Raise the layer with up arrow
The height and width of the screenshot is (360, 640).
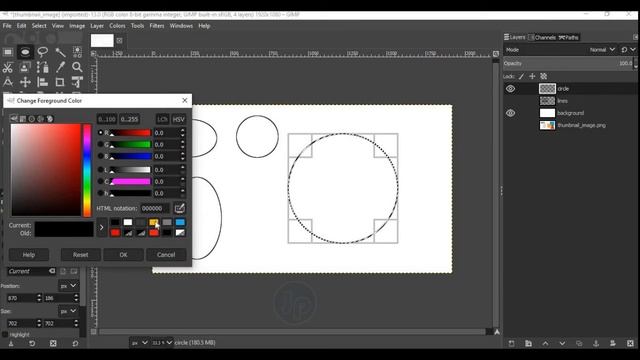(x=545, y=343)
